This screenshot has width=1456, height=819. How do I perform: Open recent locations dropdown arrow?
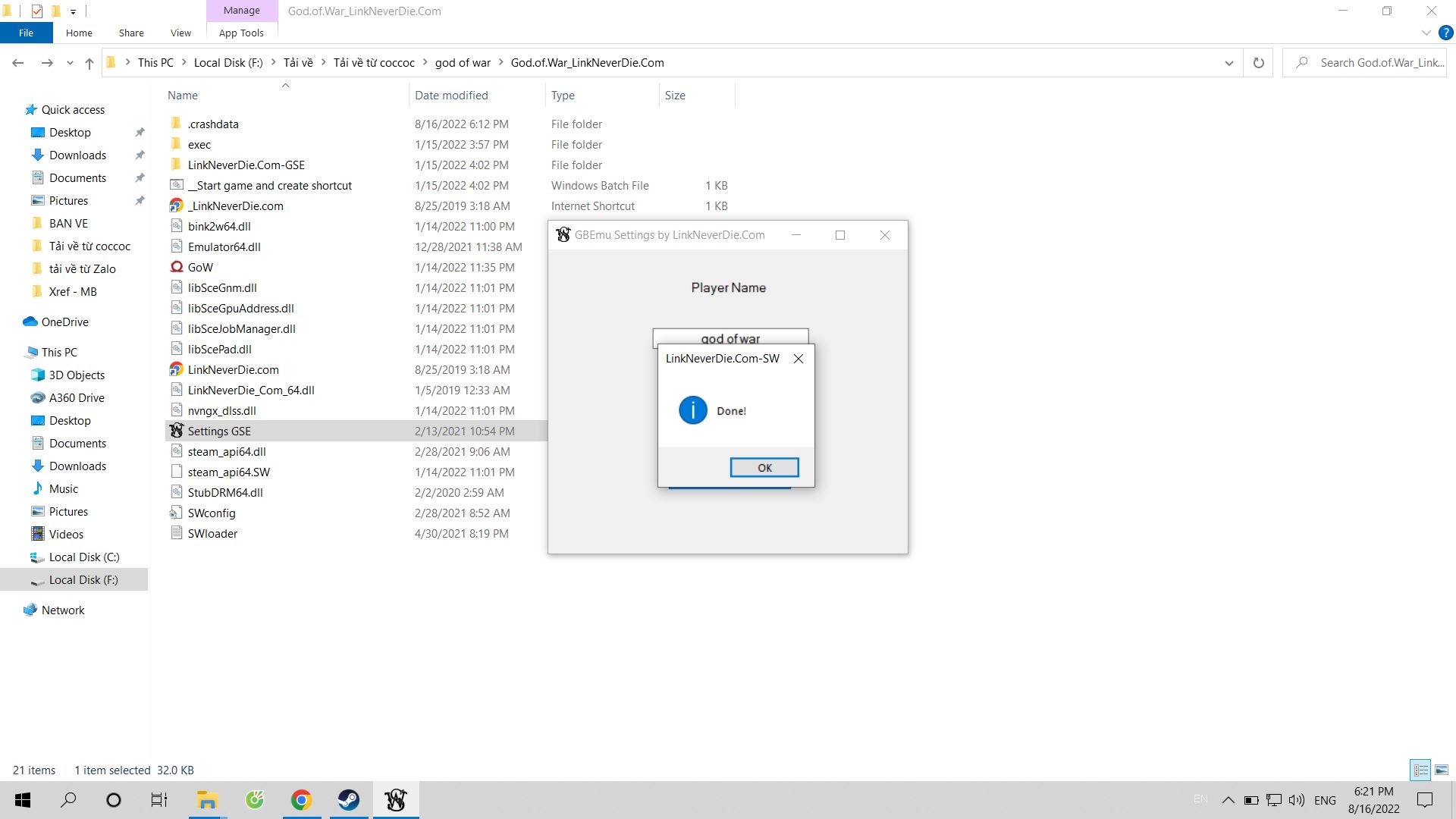(70, 63)
